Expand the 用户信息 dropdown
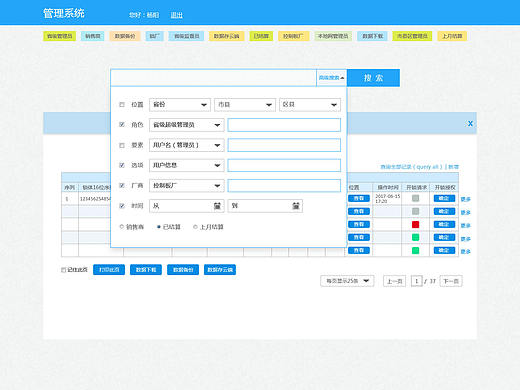The width and height of the screenshot is (520, 390). coord(187,165)
